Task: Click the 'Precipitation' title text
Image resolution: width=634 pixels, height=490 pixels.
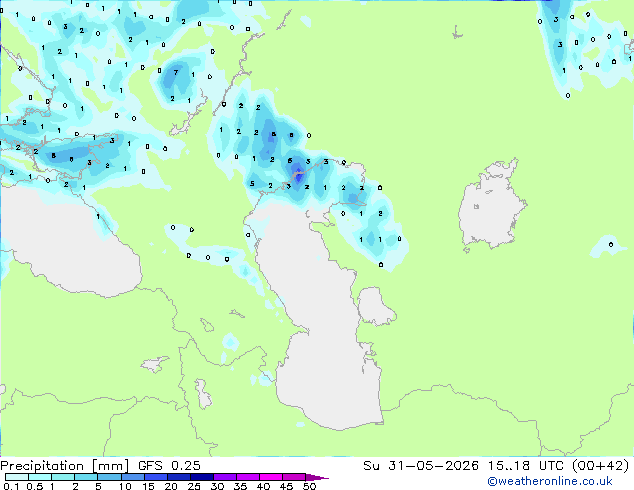Action: point(42,466)
